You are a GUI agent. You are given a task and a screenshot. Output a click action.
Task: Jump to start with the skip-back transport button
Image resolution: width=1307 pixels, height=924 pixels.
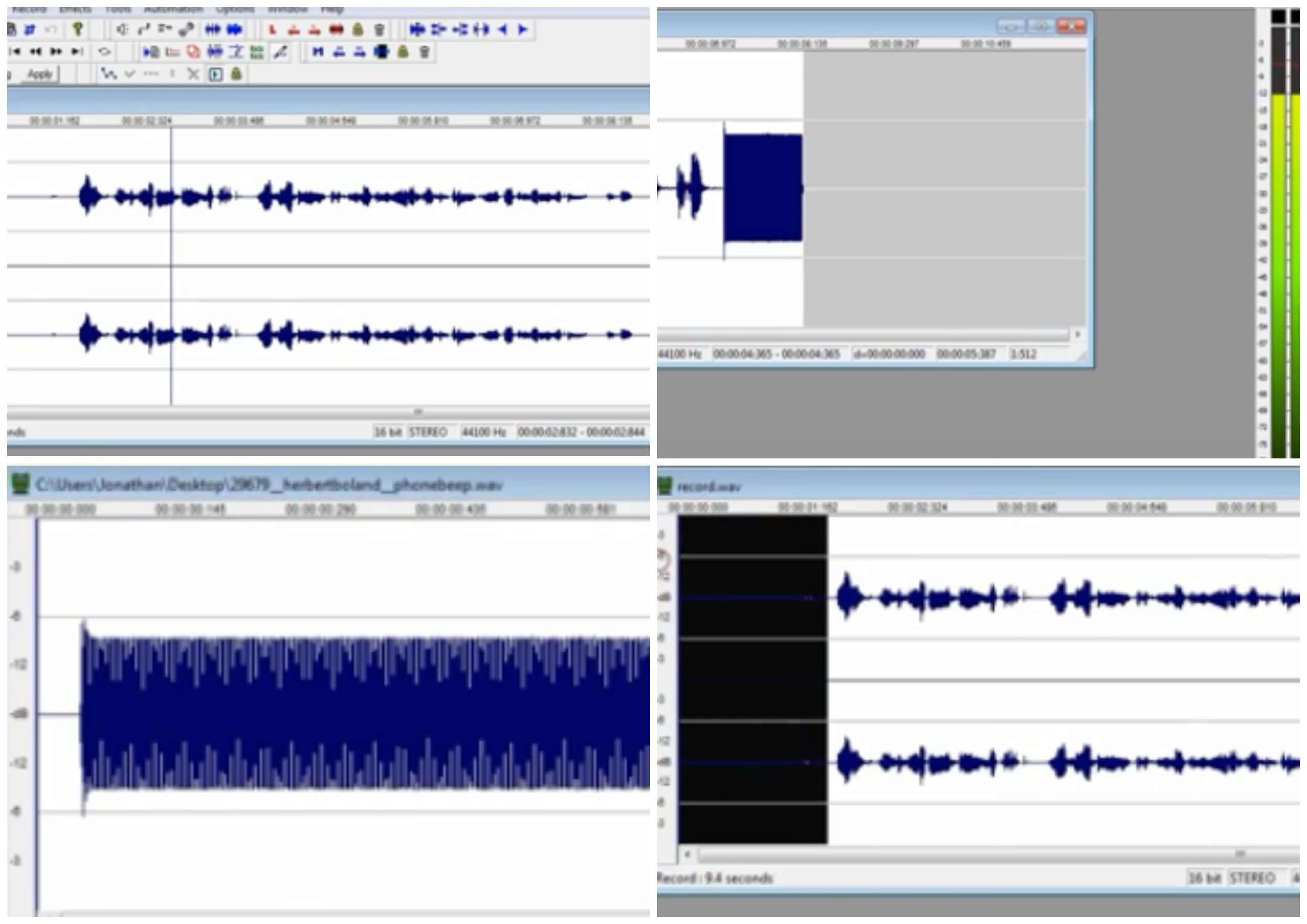click(x=16, y=52)
